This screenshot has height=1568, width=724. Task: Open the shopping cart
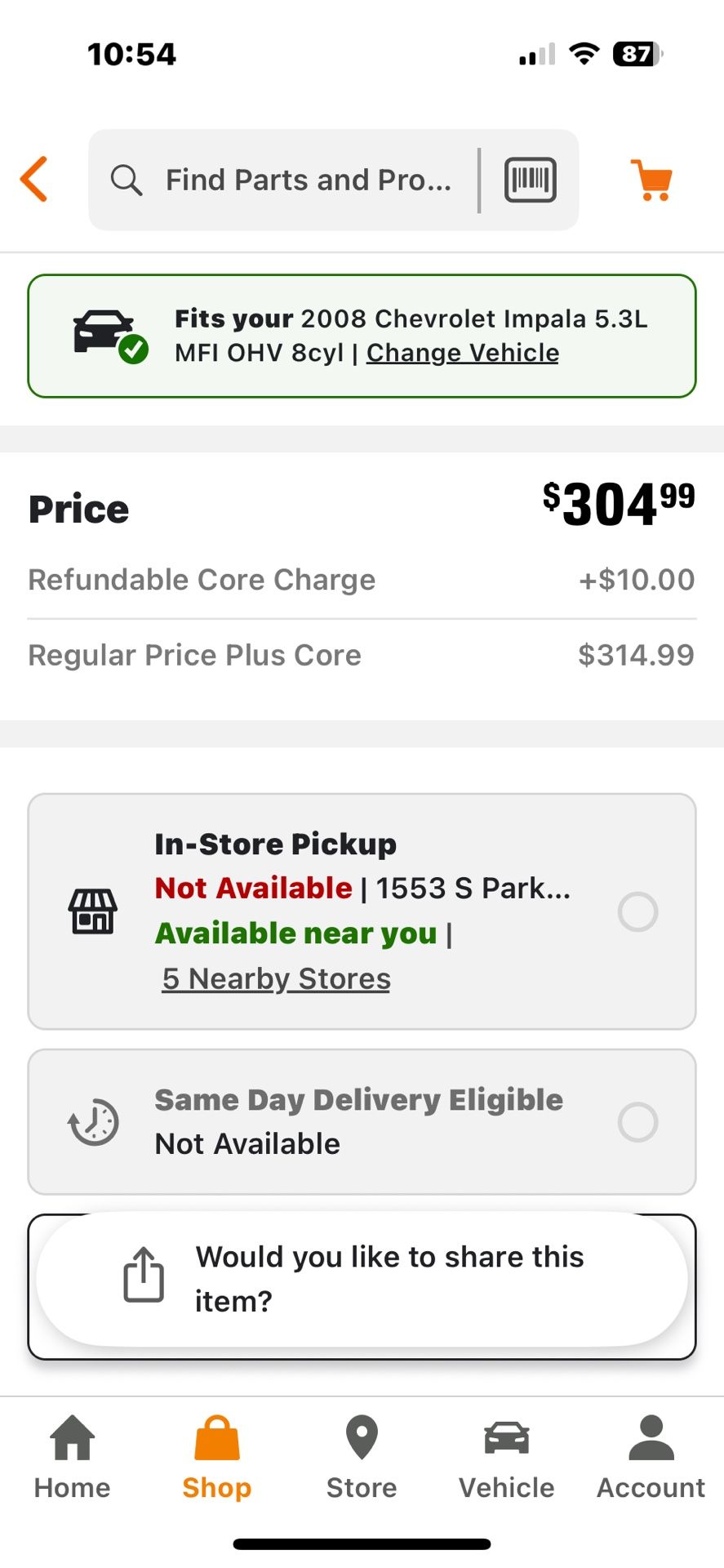point(651,180)
